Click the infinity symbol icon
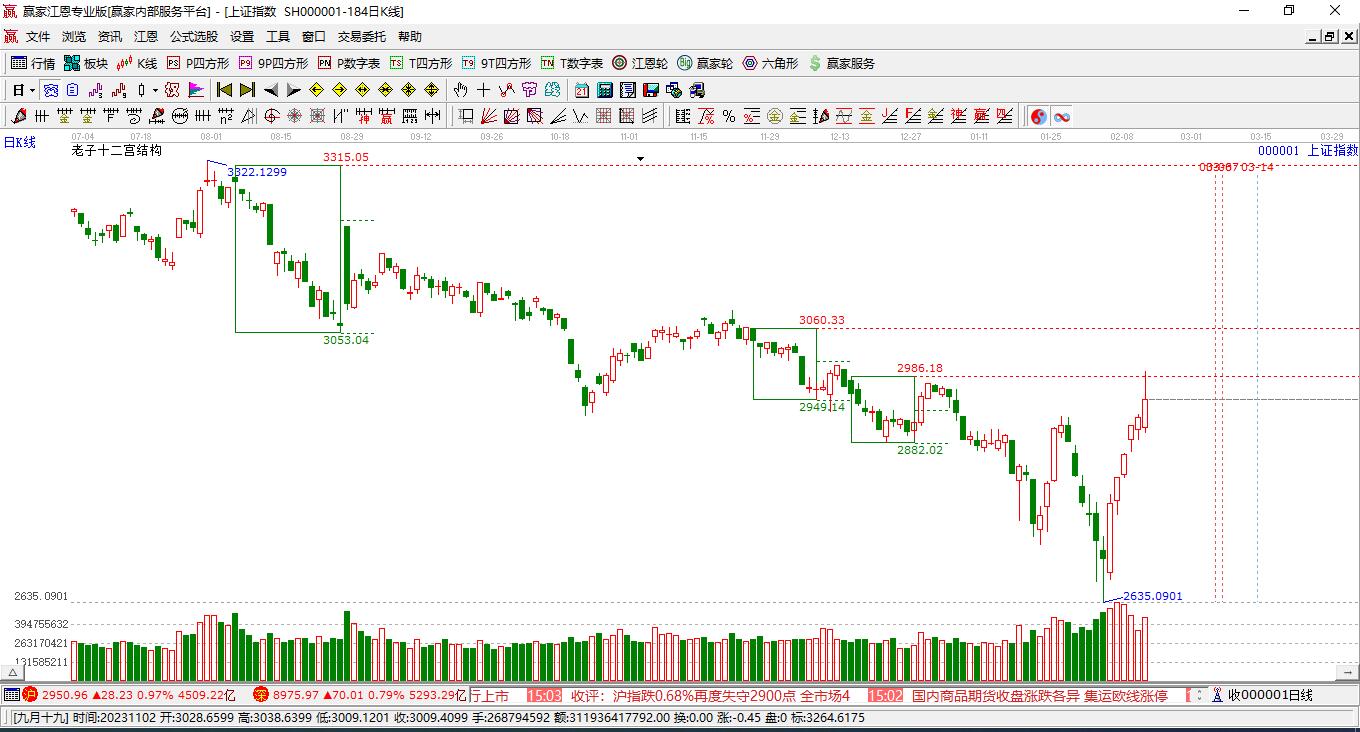The height and width of the screenshot is (732, 1360). 1062,116
